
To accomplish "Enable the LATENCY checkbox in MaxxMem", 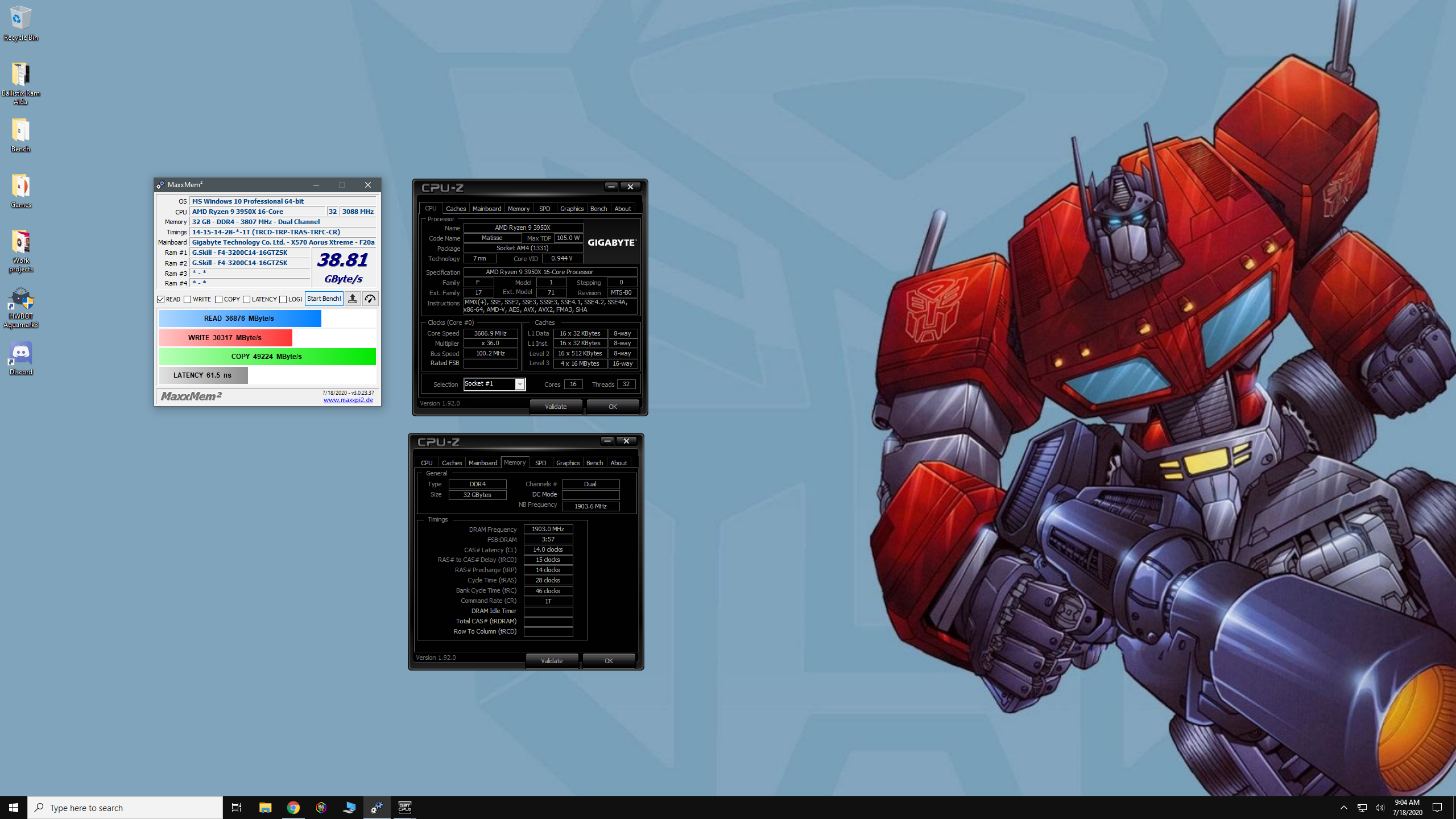I will pyautogui.click(x=247, y=299).
